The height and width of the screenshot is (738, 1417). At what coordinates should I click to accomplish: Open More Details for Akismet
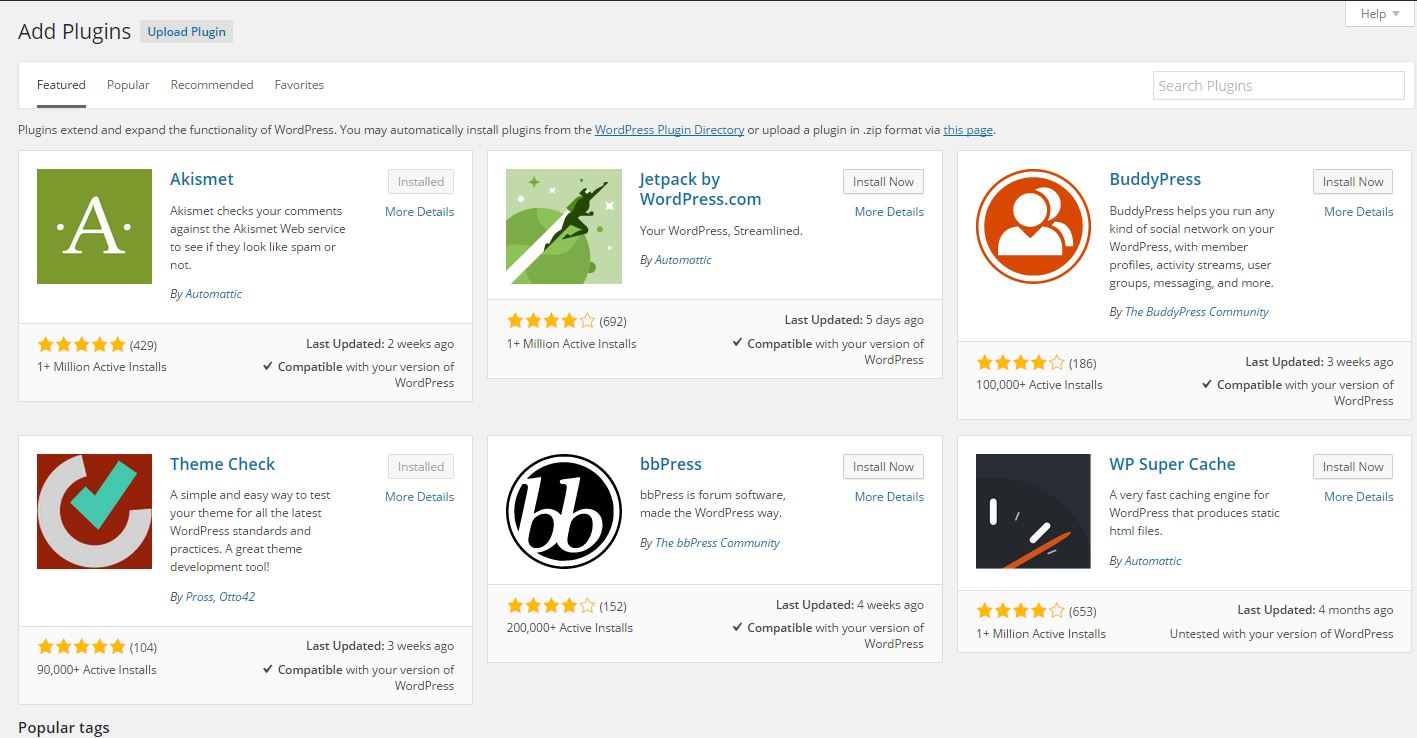pos(419,212)
